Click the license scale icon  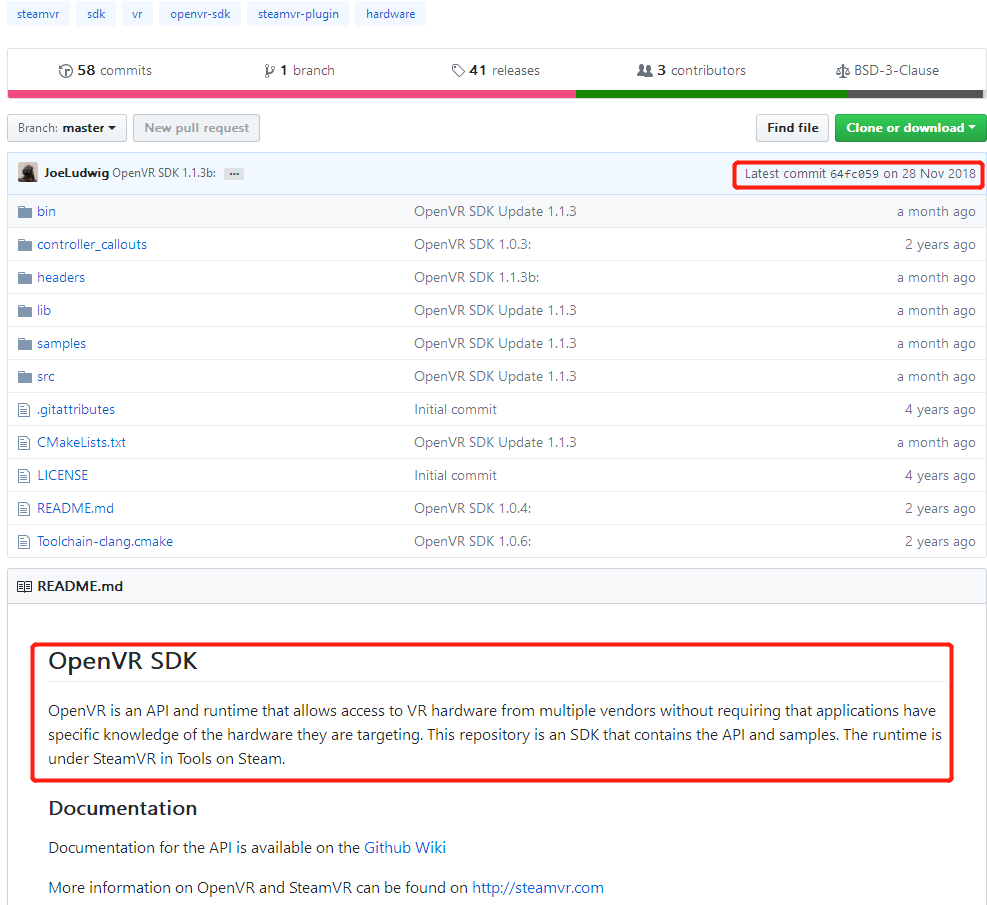(842, 71)
